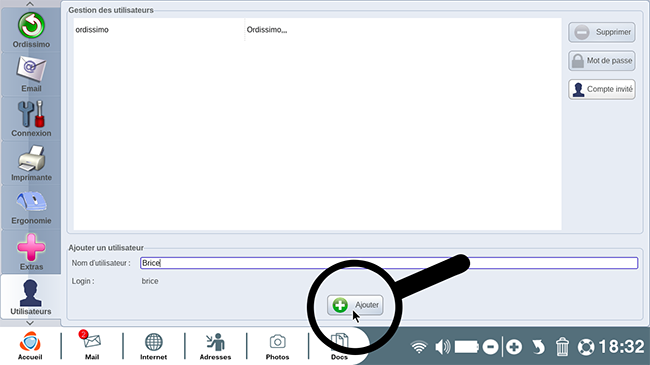Click the Mot de passe button
The width and height of the screenshot is (650, 365).
click(602, 61)
